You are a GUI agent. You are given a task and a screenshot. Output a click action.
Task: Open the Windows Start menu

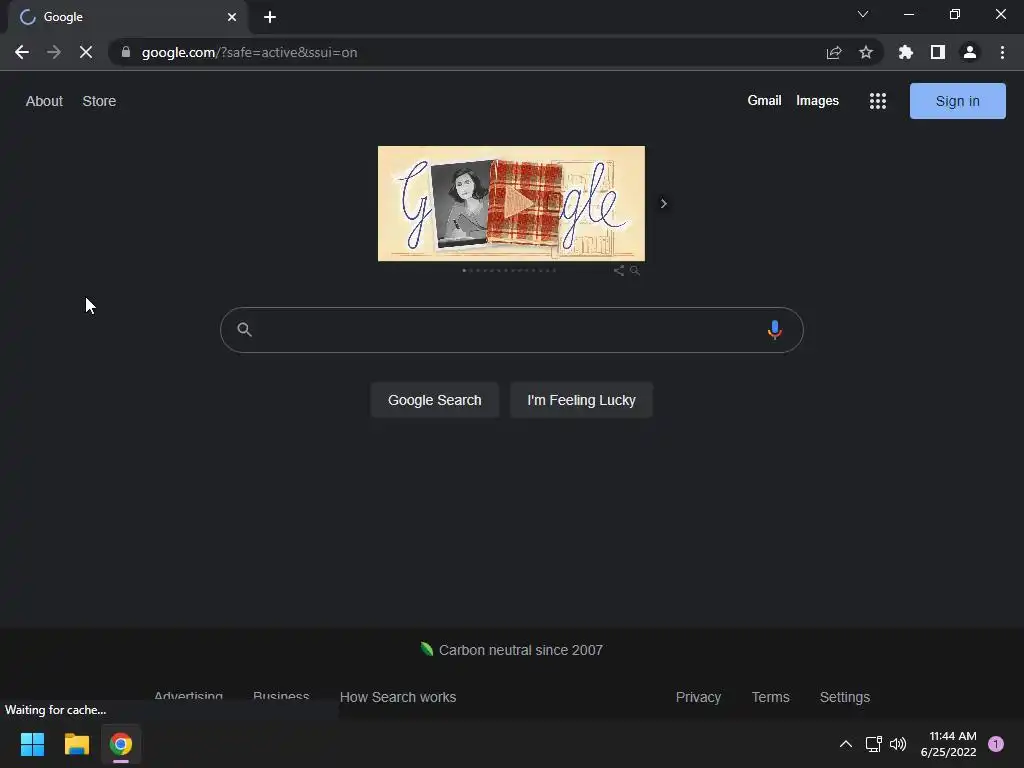coord(32,744)
